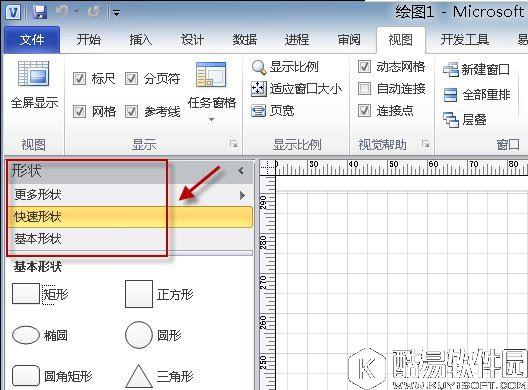Click the 页宽 page width icon
This screenshot has height=390, width=528.
tap(259, 111)
